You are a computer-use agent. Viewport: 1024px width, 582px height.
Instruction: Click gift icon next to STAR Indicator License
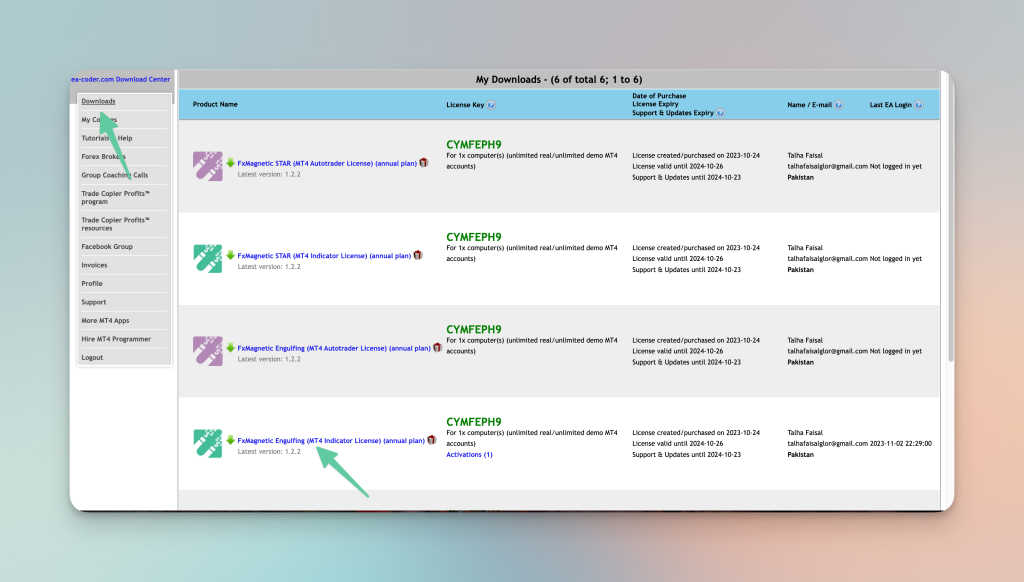tap(418, 255)
